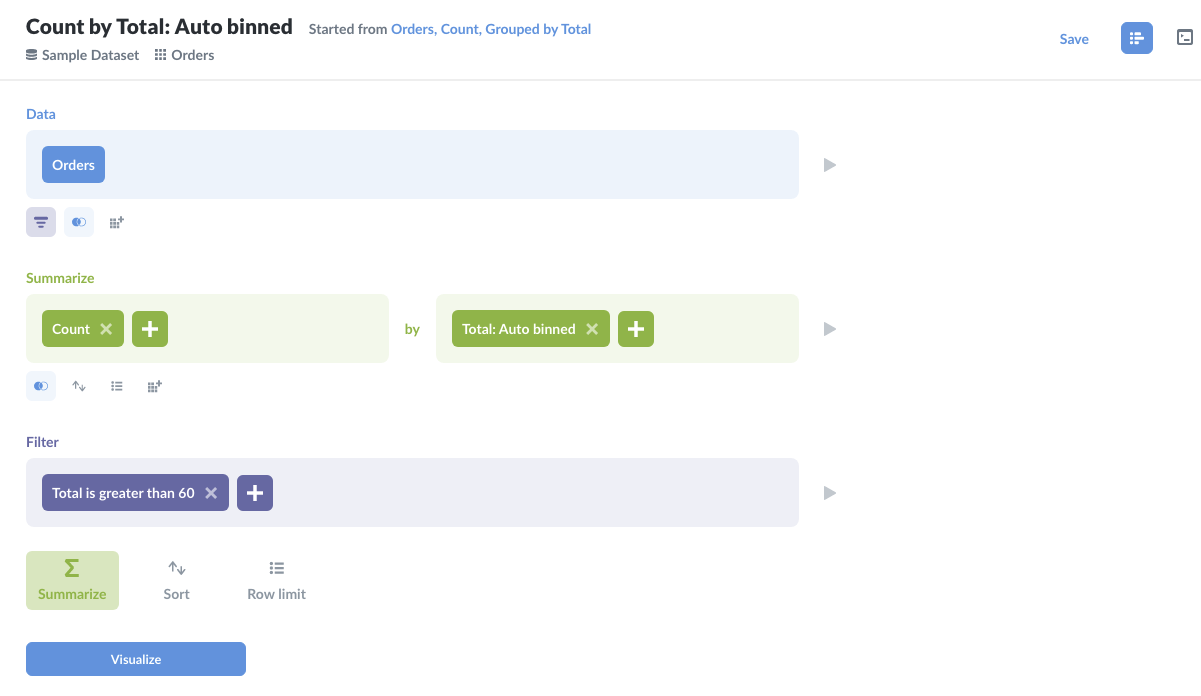
Task: Click the blue table view icon at top right
Action: tap(1136, 38)
